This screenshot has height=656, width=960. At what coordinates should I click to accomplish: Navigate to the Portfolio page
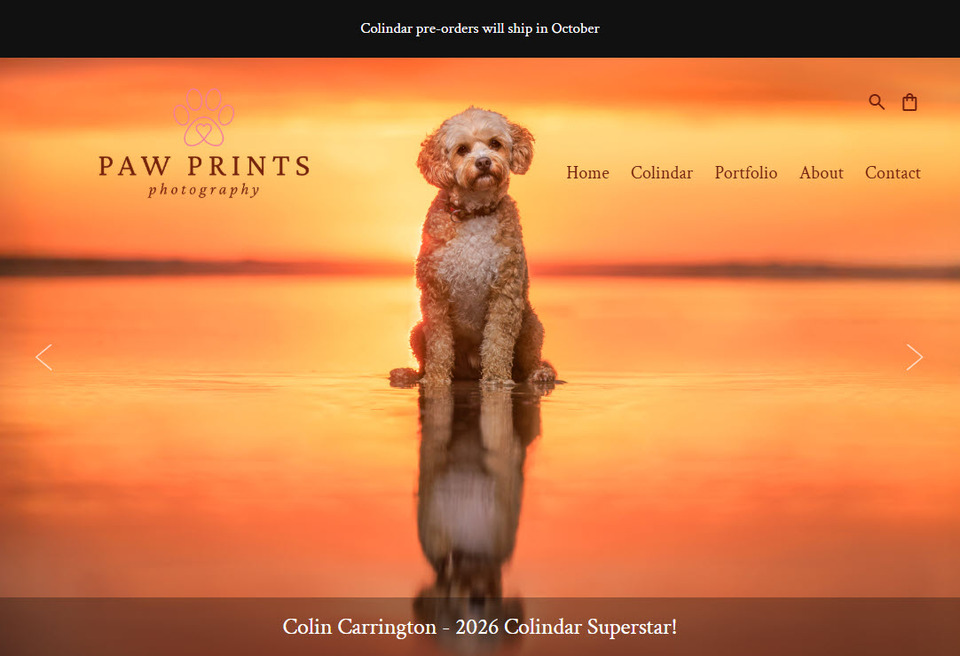tap(746, 173)
